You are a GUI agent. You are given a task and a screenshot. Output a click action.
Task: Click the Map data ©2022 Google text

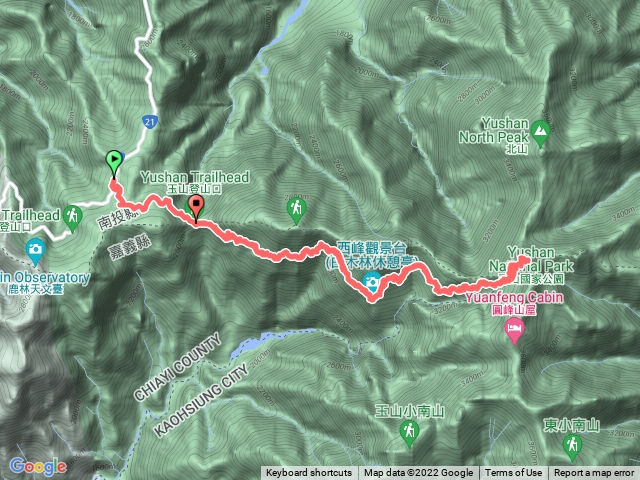(x=419, y=473)
